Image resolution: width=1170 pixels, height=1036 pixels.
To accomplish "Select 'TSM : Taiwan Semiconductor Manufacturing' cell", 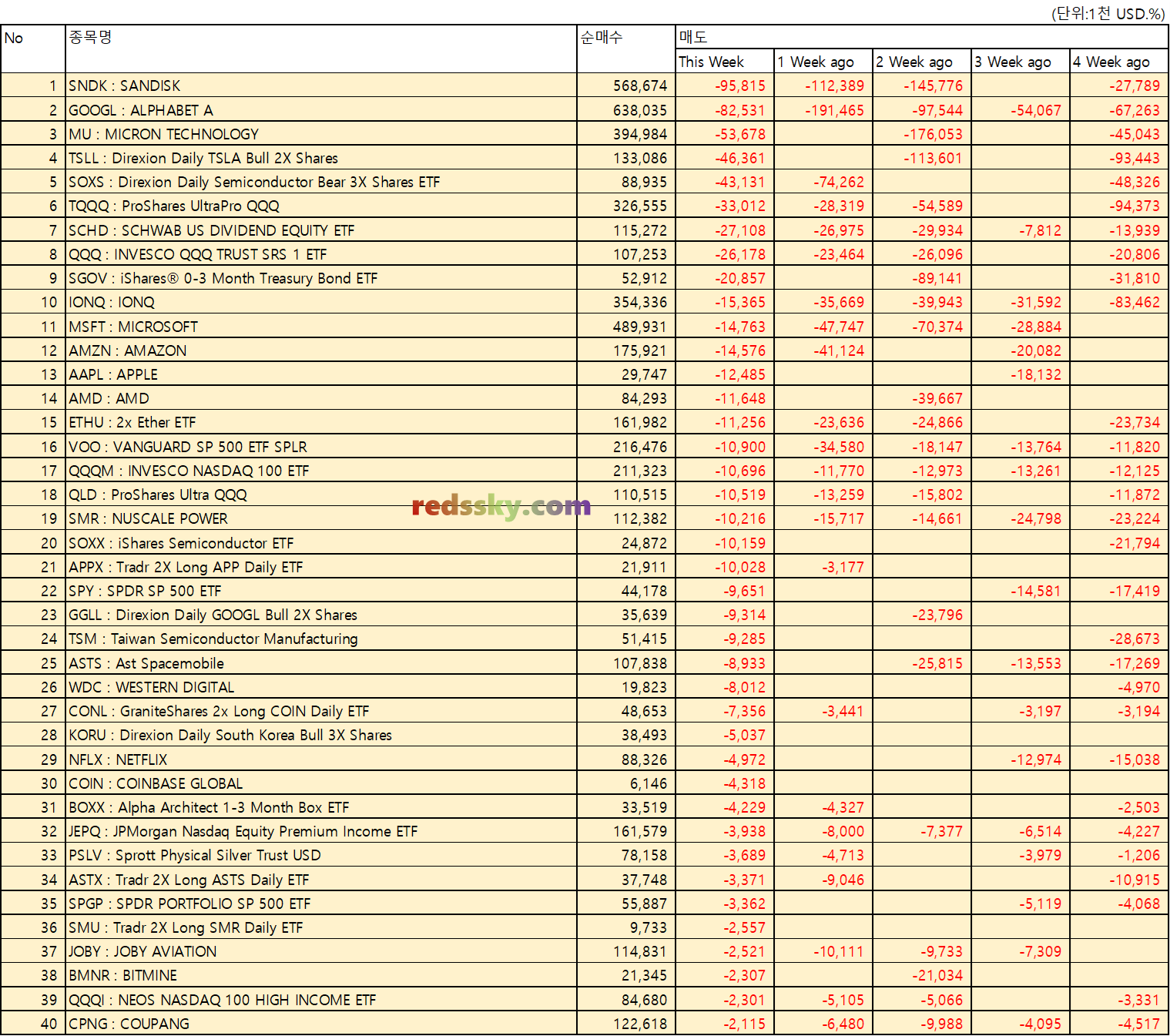I will pos(321,639).
